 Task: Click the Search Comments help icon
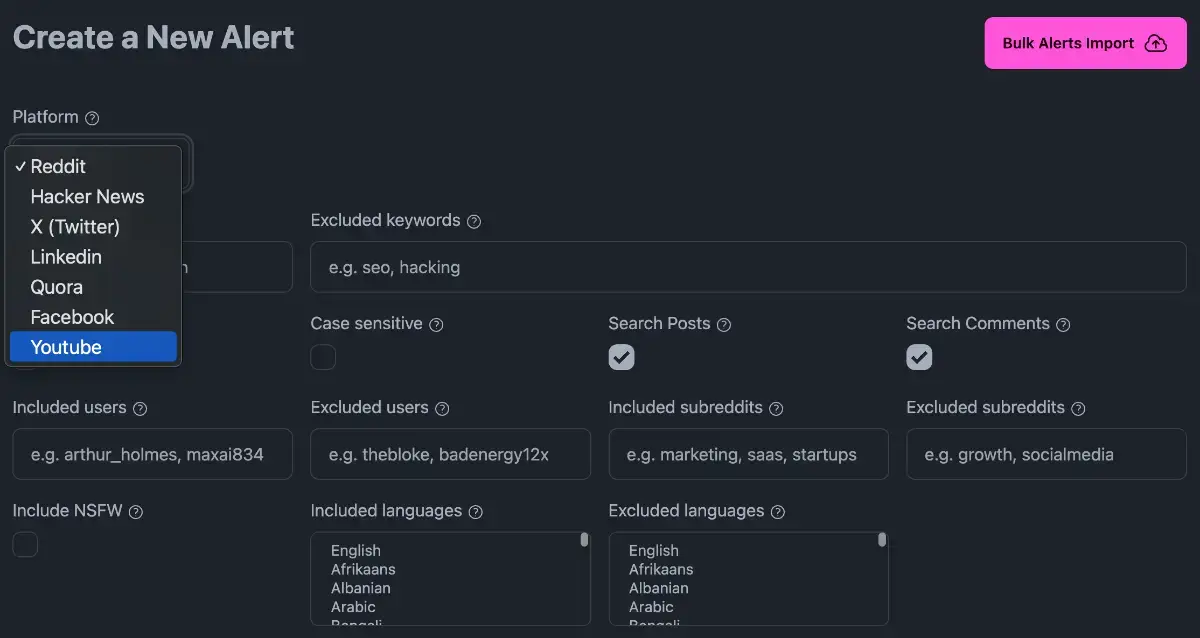(1063, 325)
